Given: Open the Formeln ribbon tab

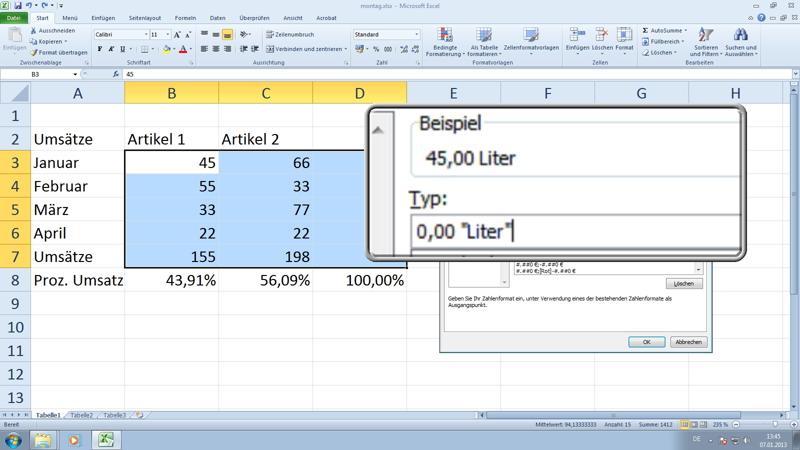Looking at the screenshot, I should [185, 18].
